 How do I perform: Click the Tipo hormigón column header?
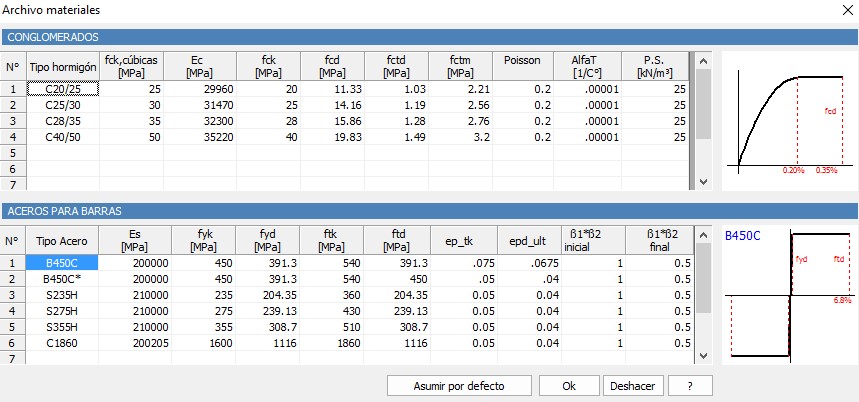(62, 66)
